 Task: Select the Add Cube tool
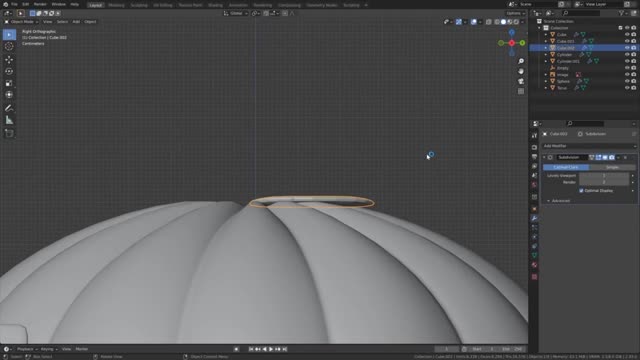(x=9, y=133)
